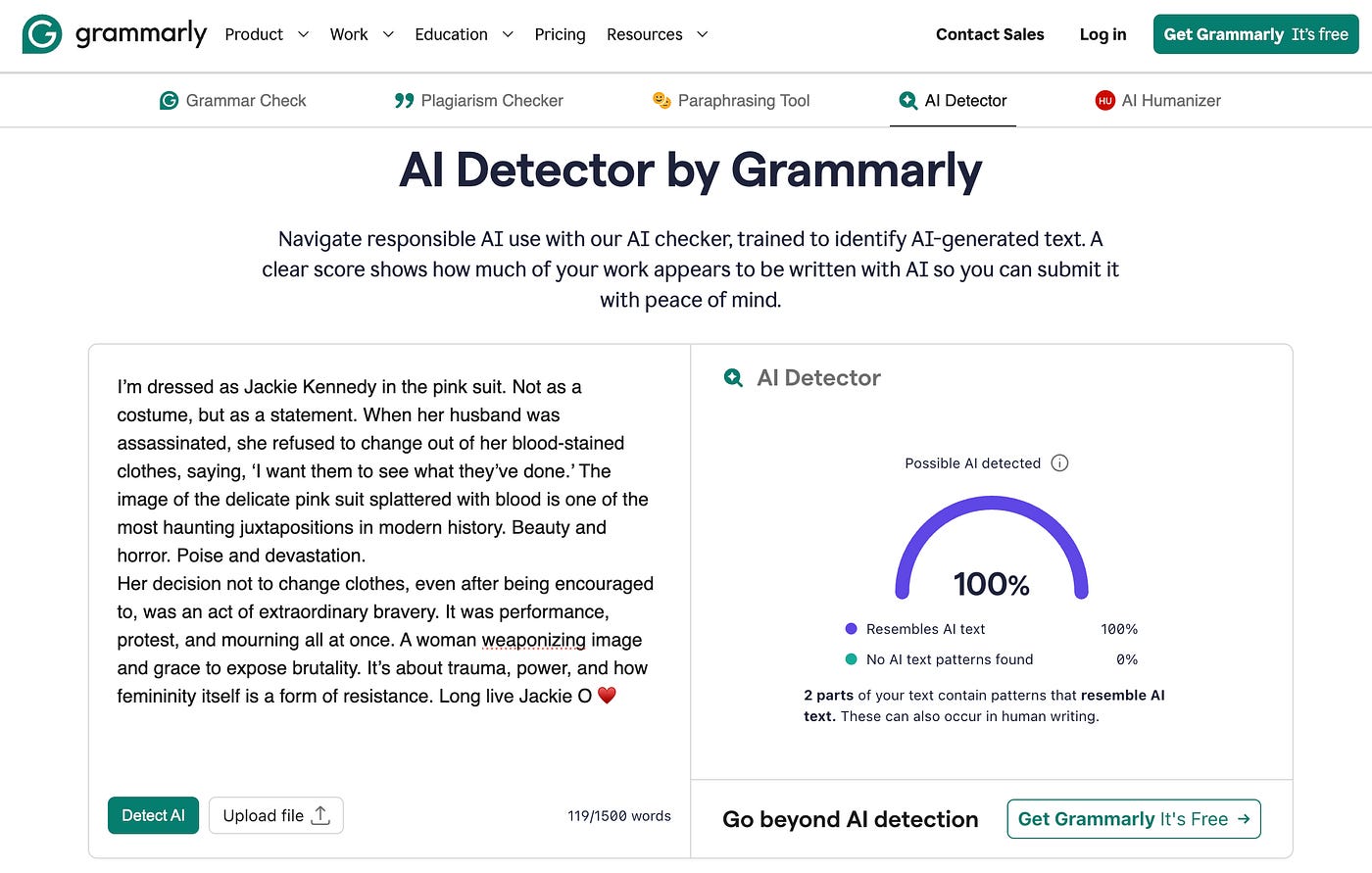Image resolution: width=1372 pixels, height=873 pixels.
Task: Click the Go beyond AI detection heading
Action: (x=850, y=819)
